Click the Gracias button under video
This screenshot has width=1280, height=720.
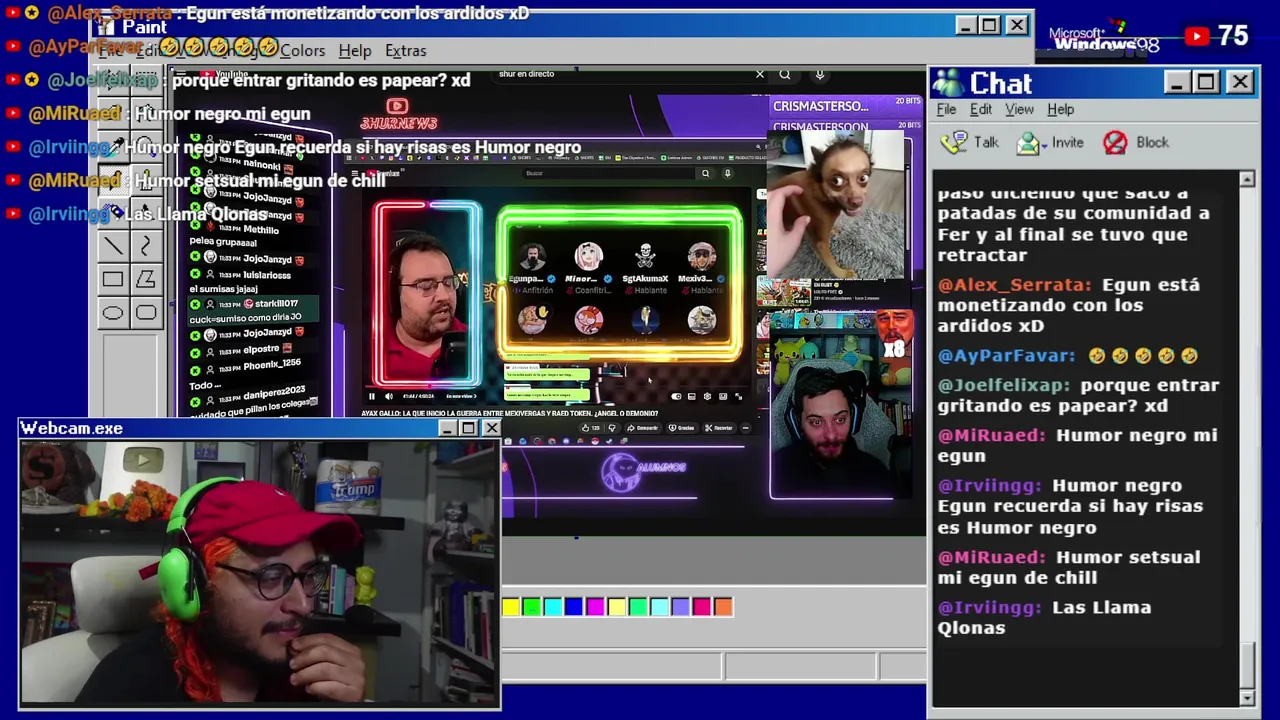(681, 428)
